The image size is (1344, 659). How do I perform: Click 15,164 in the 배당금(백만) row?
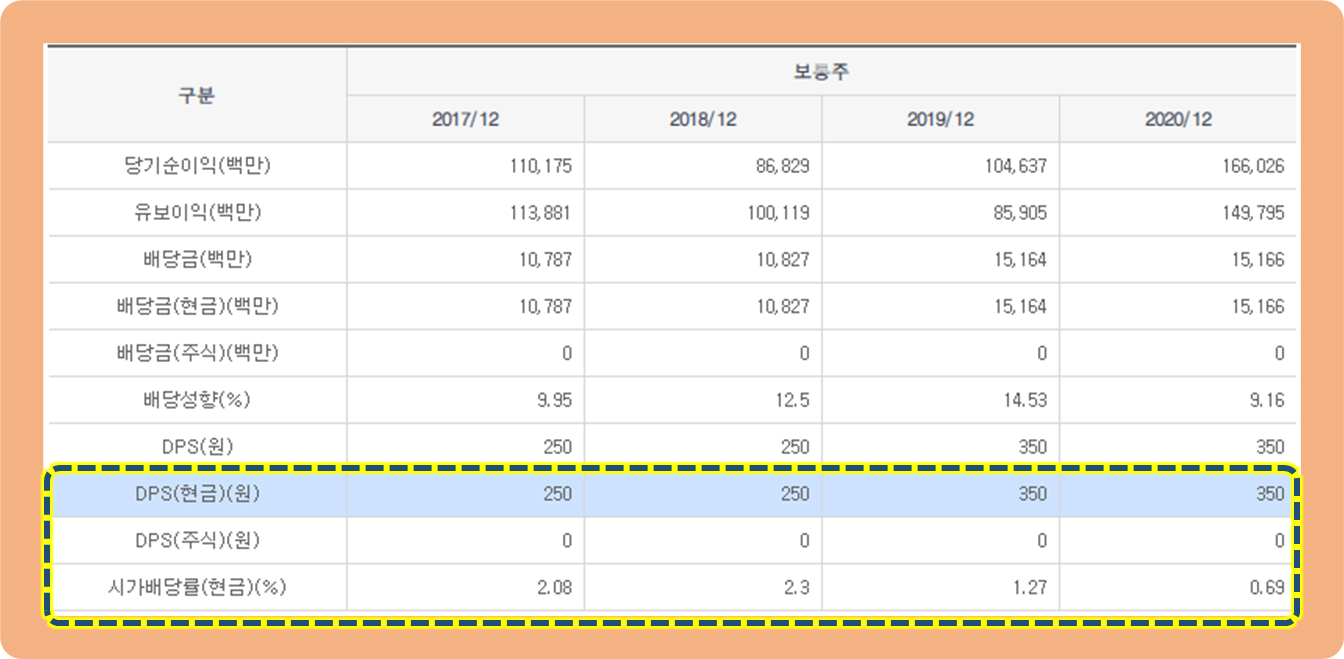pyautogui.click(x=1020, y=260)
